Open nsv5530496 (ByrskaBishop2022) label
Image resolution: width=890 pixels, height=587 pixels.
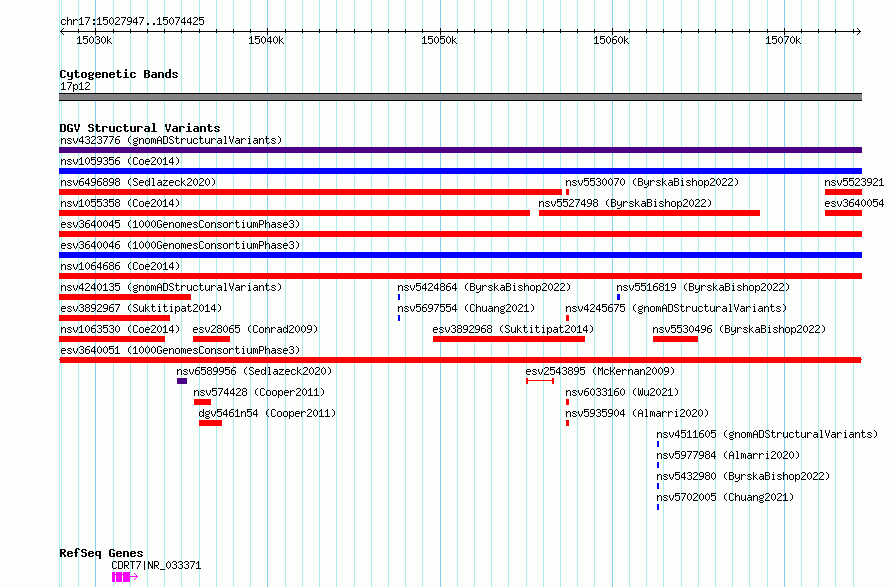(x=739, y=329)
